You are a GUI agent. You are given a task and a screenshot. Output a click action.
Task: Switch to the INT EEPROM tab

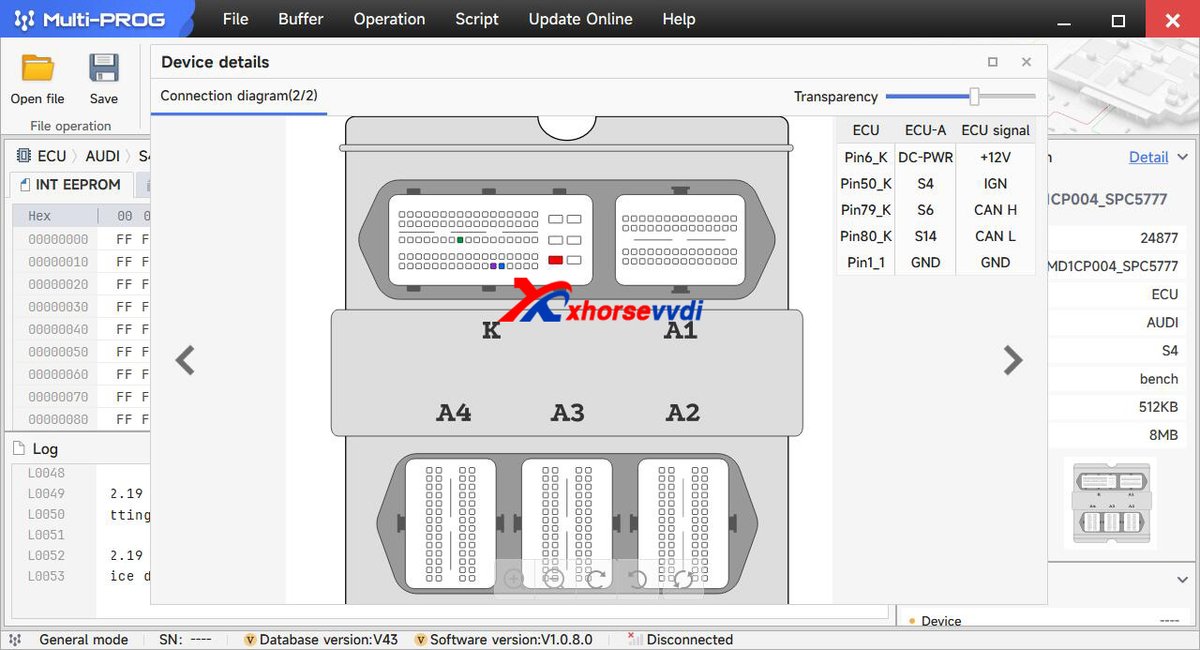tap(70, 185)
